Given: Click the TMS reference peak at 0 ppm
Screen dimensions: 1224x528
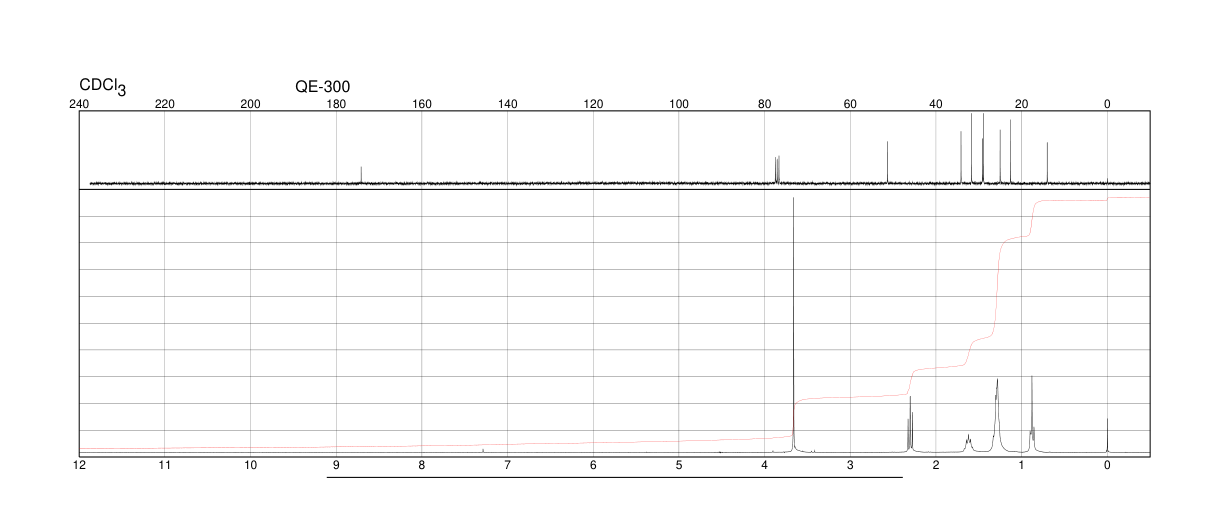Looking at the screenshot, I should [1107, 436].
